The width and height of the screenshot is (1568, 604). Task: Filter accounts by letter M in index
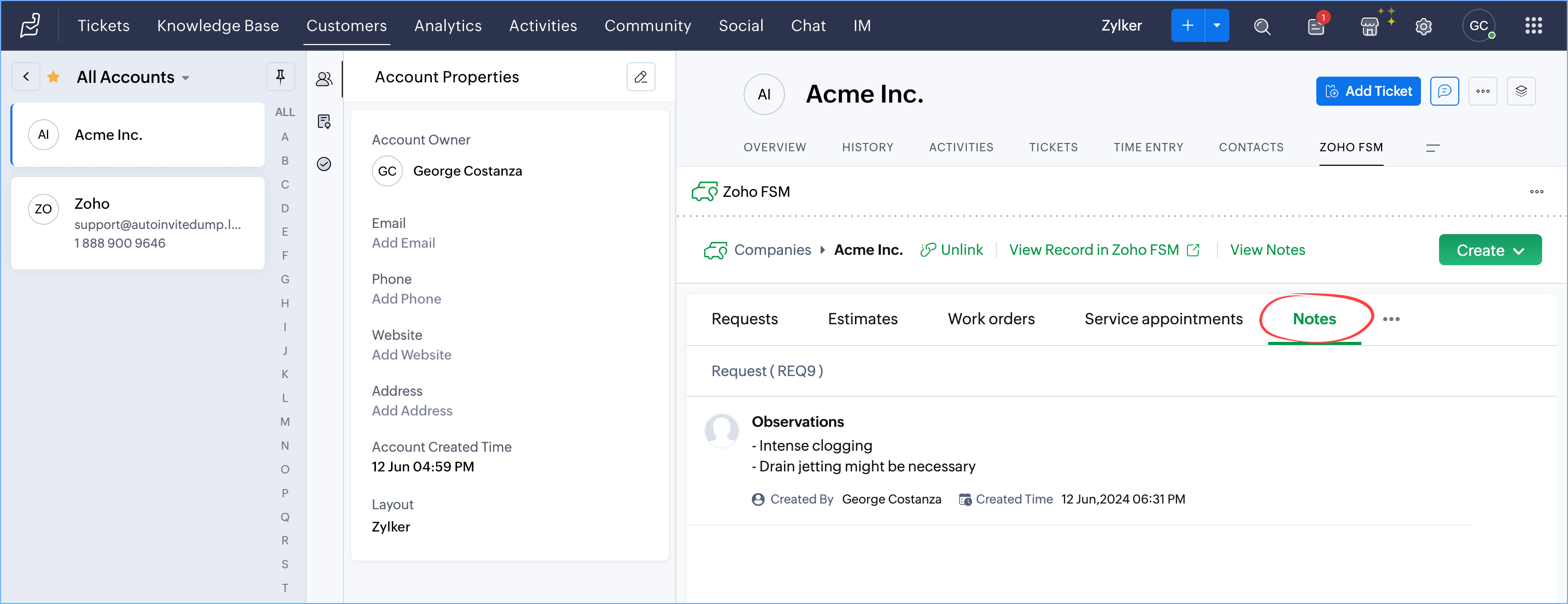pyautogui.click(x=284, y=422)
